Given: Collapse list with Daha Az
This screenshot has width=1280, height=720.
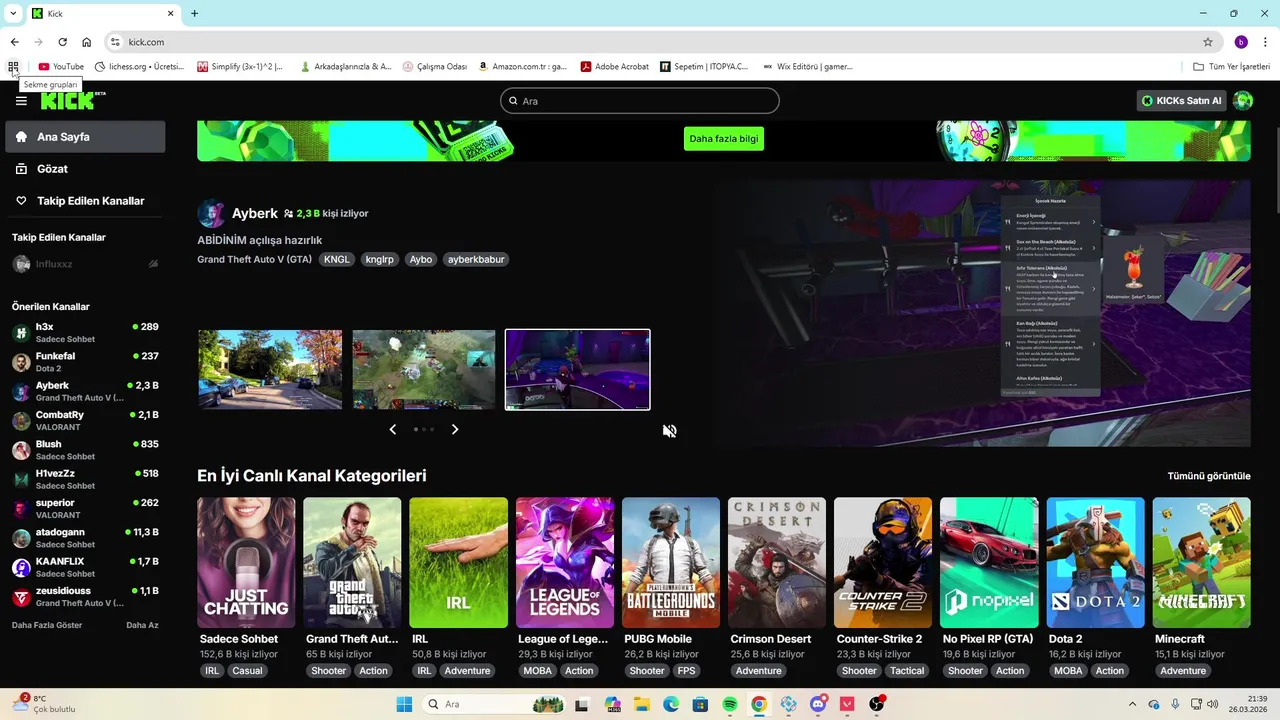Looking at the screenshot, I should tap(142, 625).
